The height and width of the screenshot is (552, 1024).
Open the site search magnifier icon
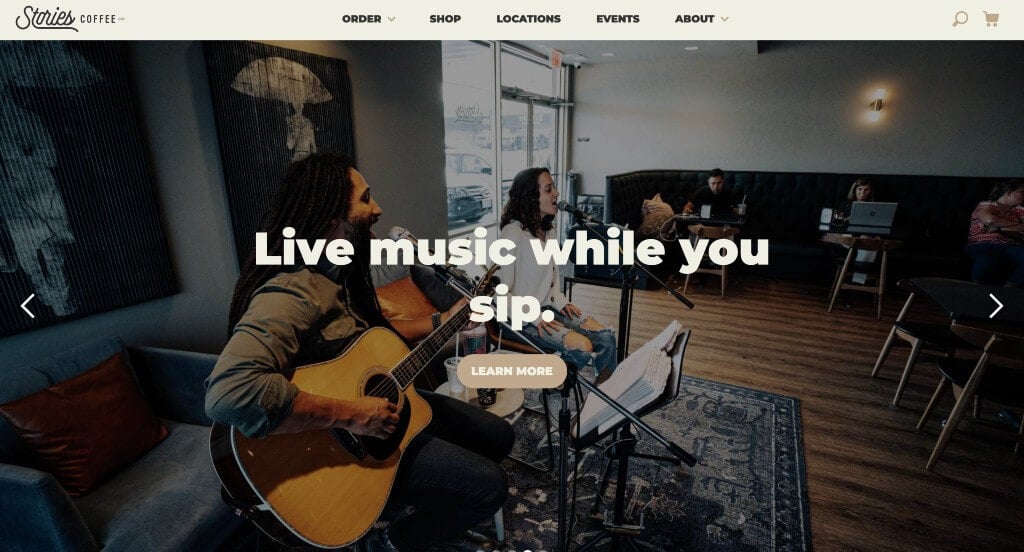click(x=959, y=18)
